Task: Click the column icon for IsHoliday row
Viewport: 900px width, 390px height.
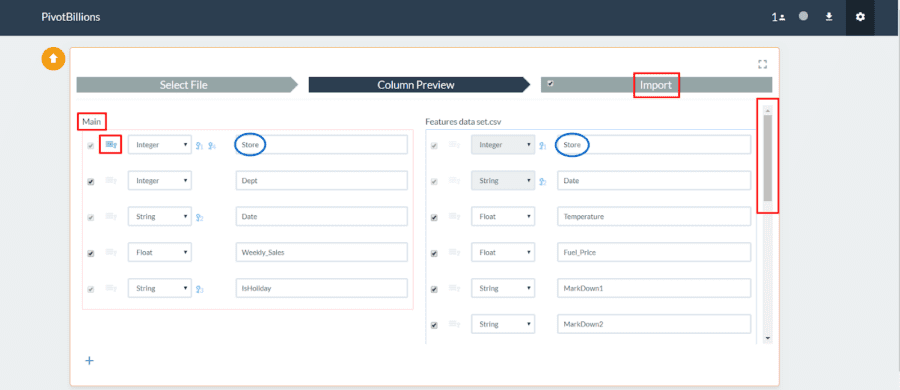Action: point(111,289)
